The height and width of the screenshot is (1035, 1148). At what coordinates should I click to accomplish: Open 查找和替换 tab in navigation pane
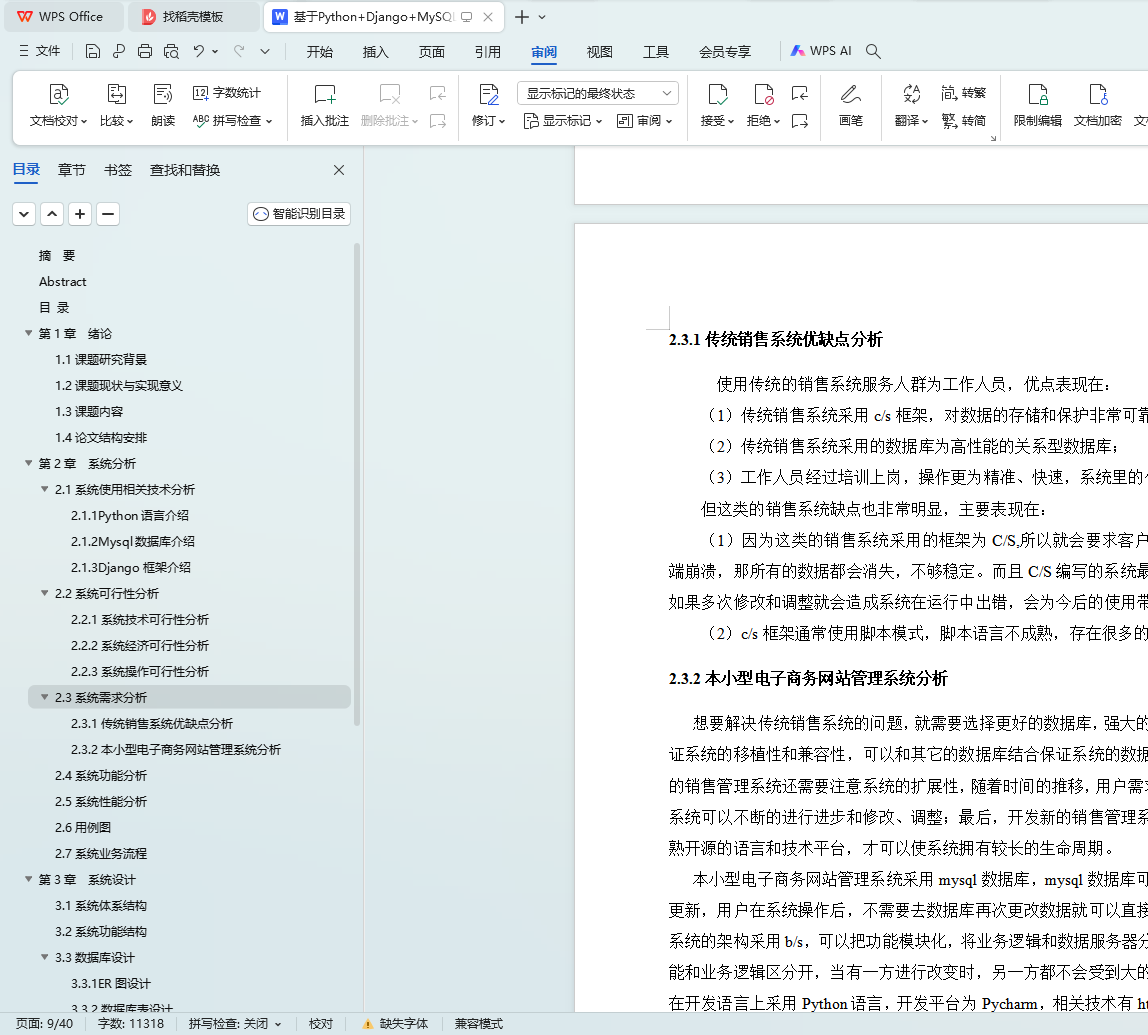tap(184, 170)
